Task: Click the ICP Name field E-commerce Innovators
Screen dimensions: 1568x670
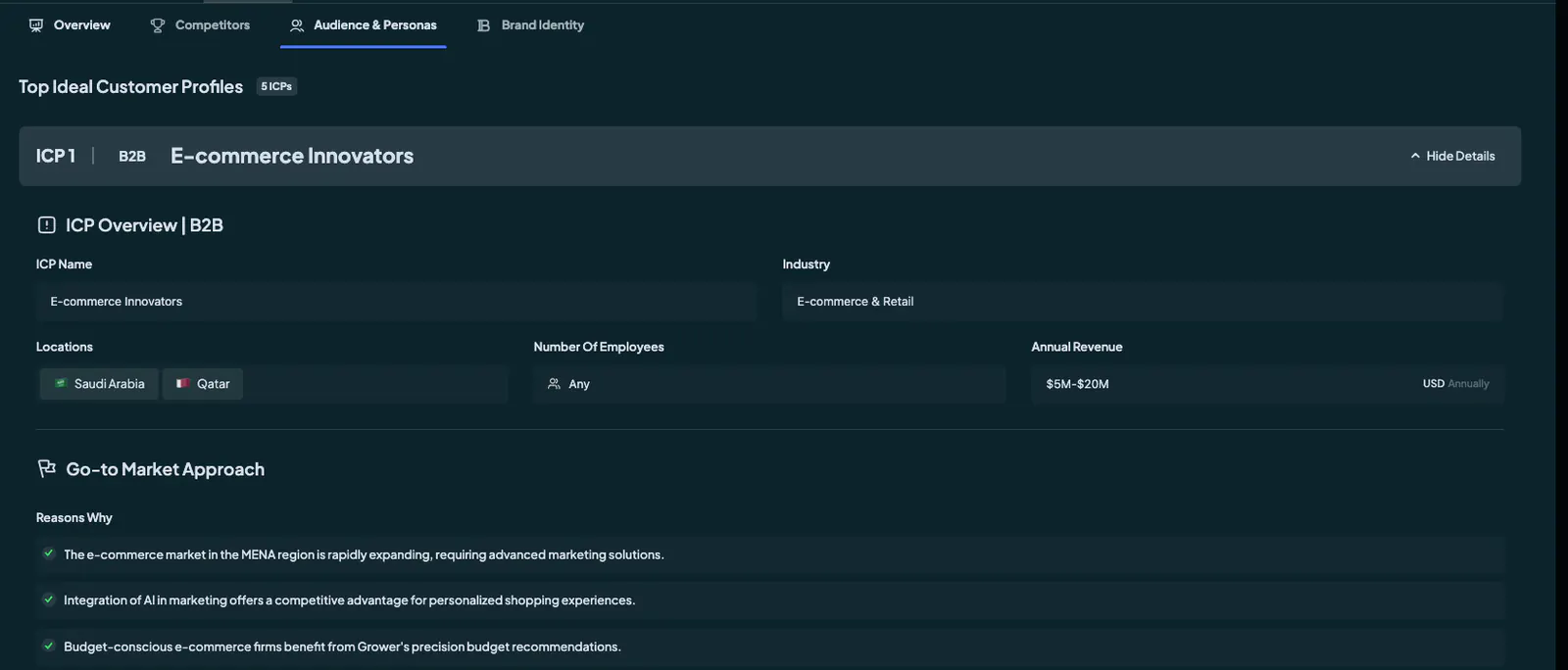Action: 396,302
